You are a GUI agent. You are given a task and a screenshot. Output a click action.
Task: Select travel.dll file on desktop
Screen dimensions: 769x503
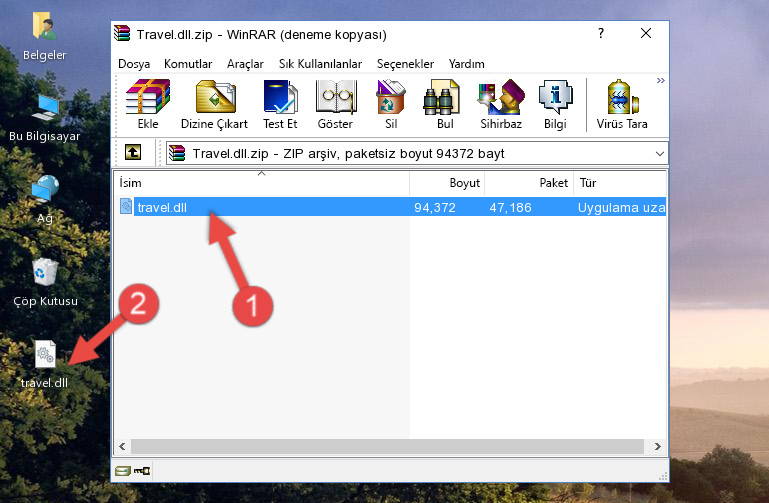pyautogui.click(x=45, y=364)
